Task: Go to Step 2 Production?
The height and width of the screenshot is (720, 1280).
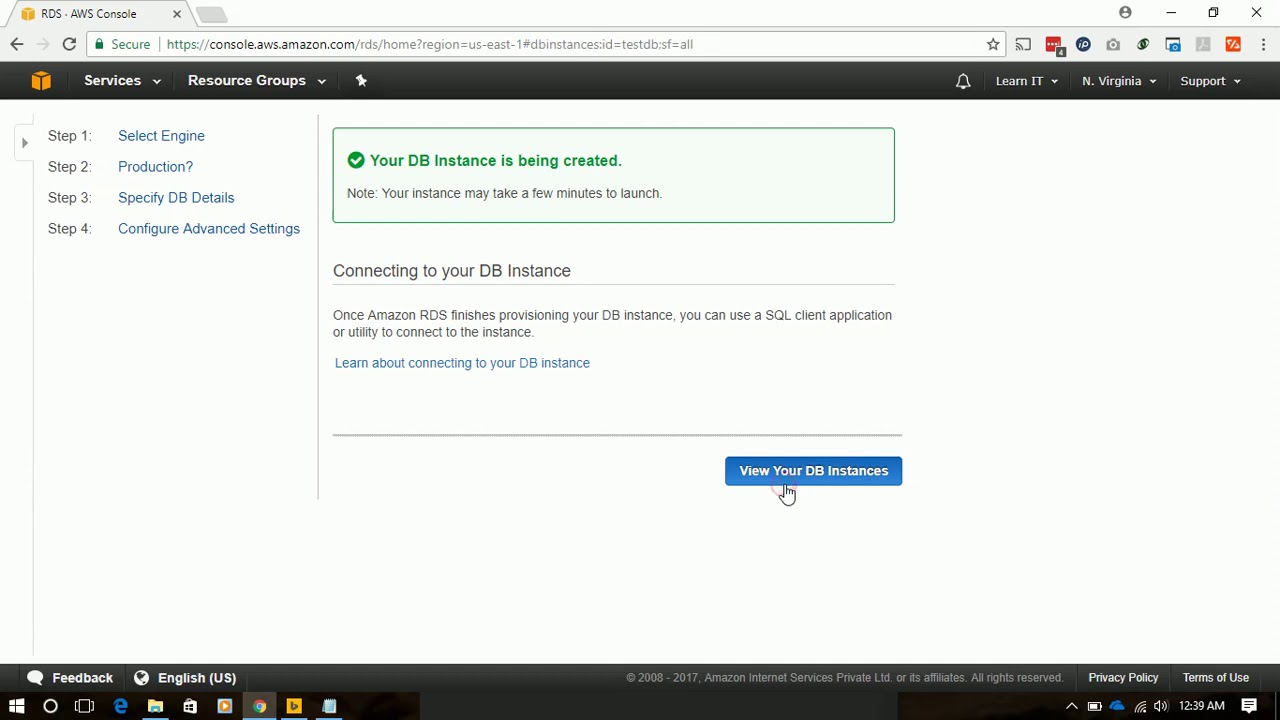Action: click(155, 167)
